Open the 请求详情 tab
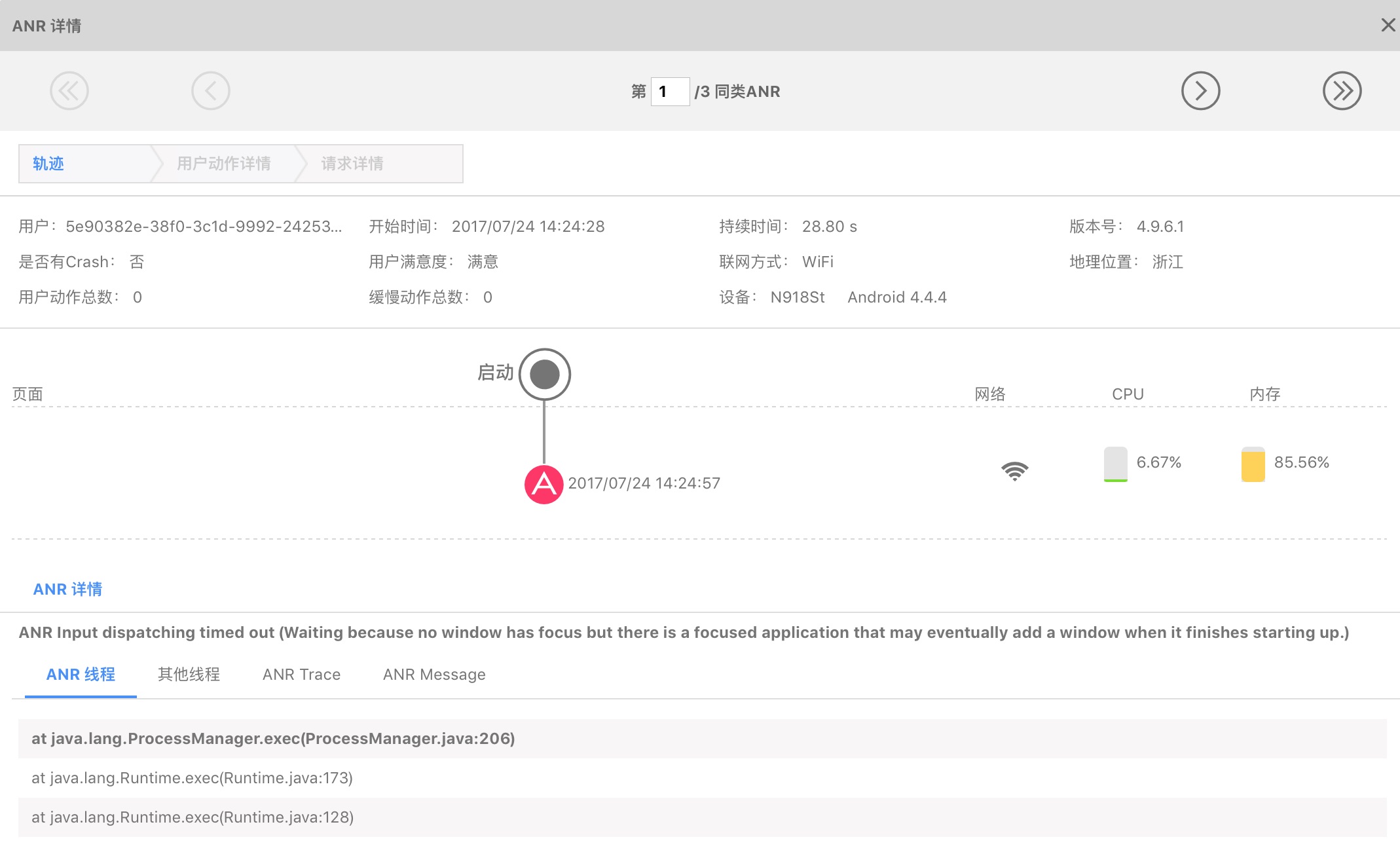 [352, 164]
